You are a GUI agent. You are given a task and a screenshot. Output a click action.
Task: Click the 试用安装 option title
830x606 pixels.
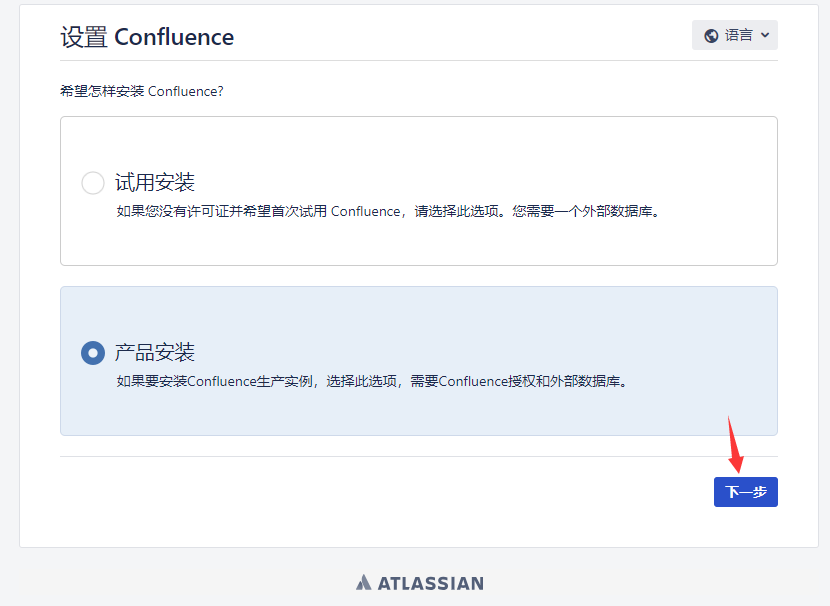point(155,183)
